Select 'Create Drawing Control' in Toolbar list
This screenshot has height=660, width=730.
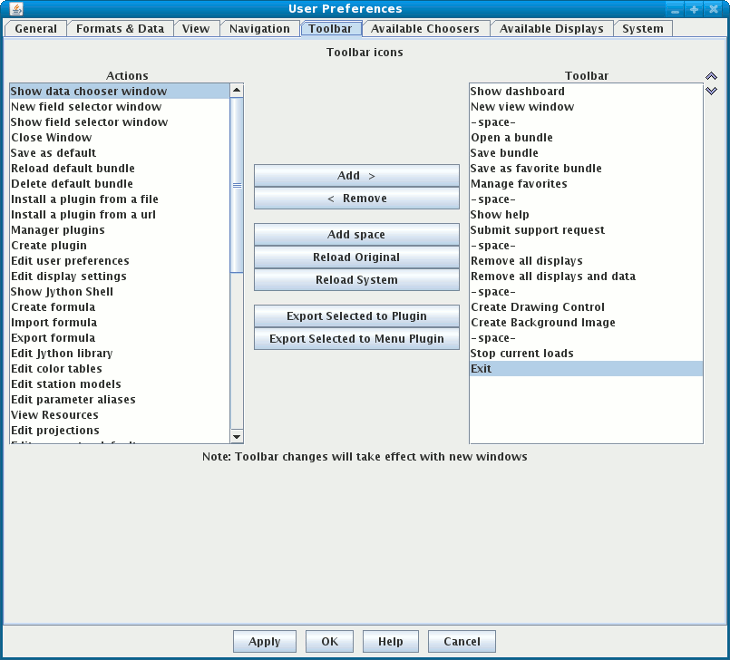click(x=537, y=308)
